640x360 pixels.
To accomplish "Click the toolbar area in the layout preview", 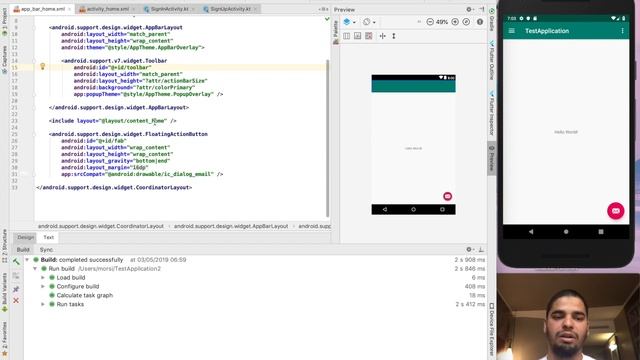I will point(413,86).
